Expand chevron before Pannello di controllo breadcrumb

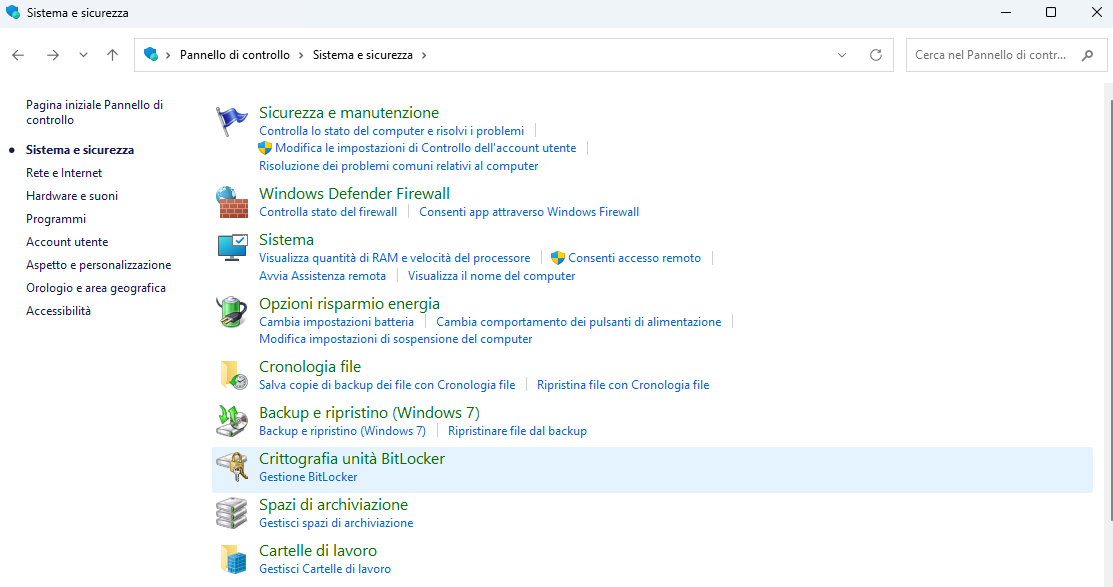point(168,55)
